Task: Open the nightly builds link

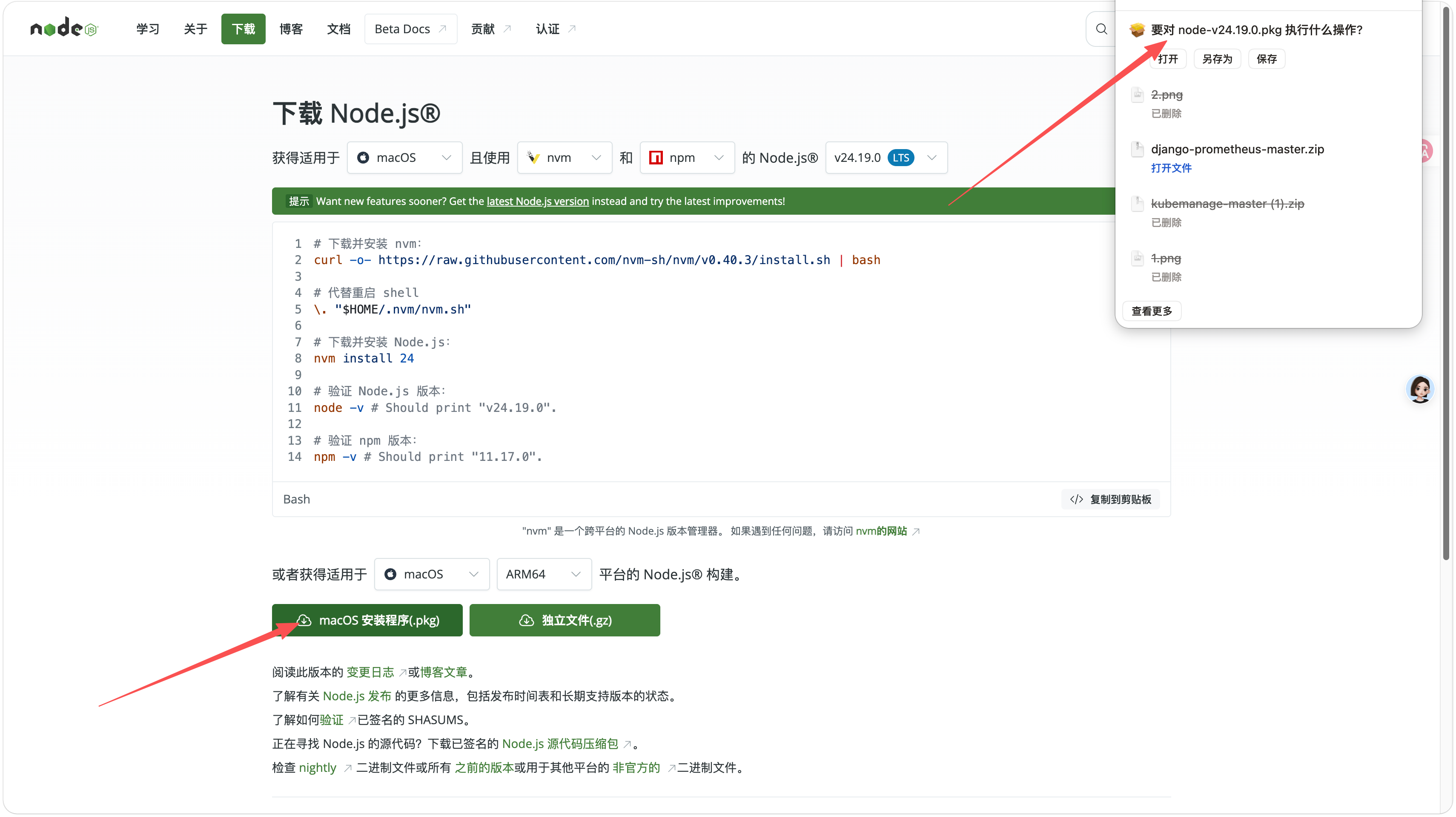Action: pos(317,767)
